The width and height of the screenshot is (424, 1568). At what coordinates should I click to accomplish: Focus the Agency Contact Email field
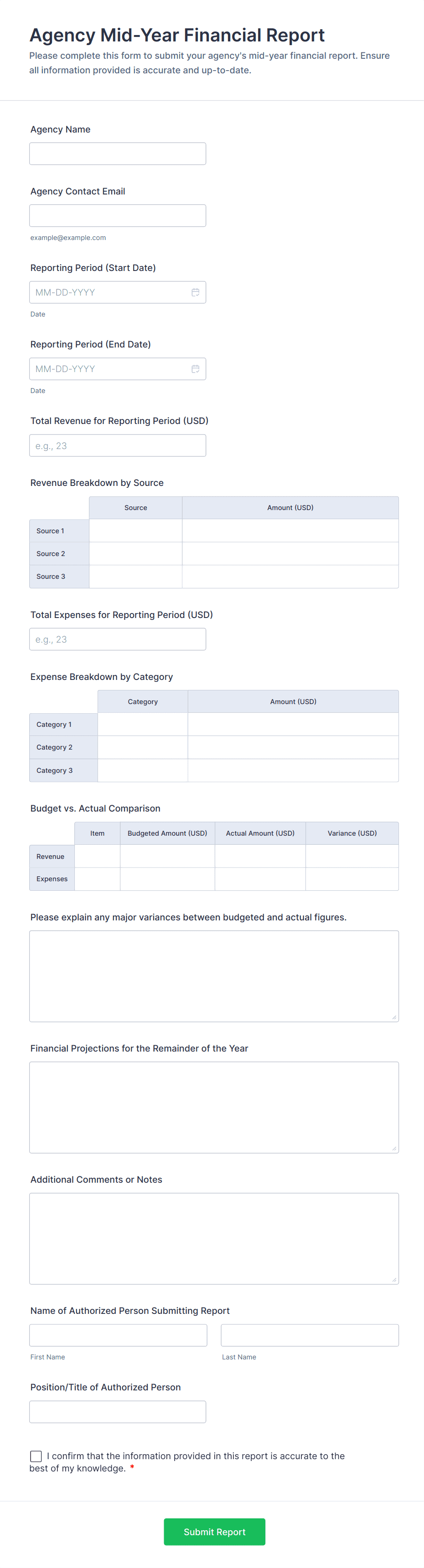point(118,215)
